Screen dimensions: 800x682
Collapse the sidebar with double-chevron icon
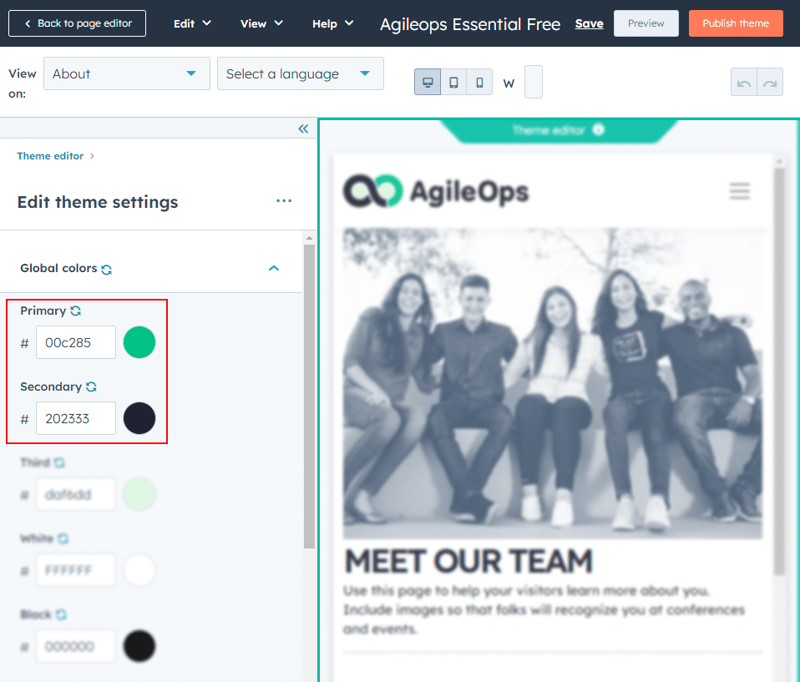[x=304, y=129]
